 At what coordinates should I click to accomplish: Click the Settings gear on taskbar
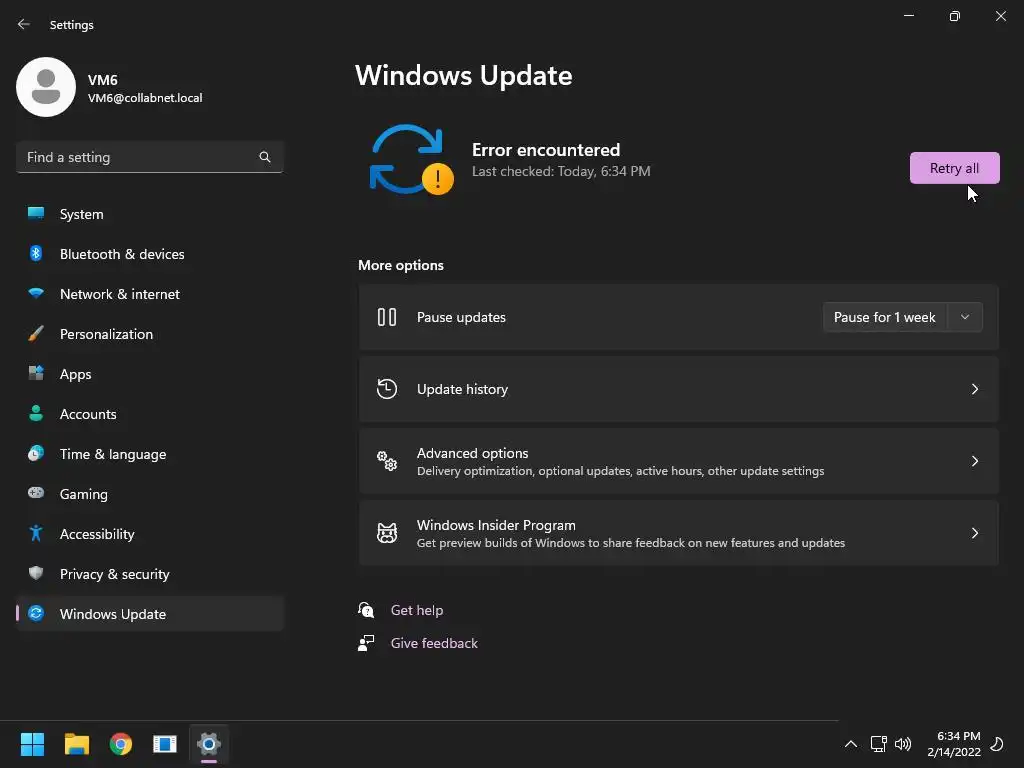click(209, 744)
